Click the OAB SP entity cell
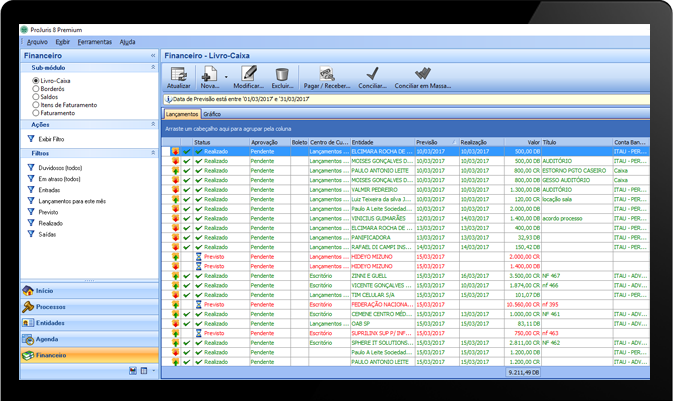Screen dimensions: 673x401 pos(382,324)
